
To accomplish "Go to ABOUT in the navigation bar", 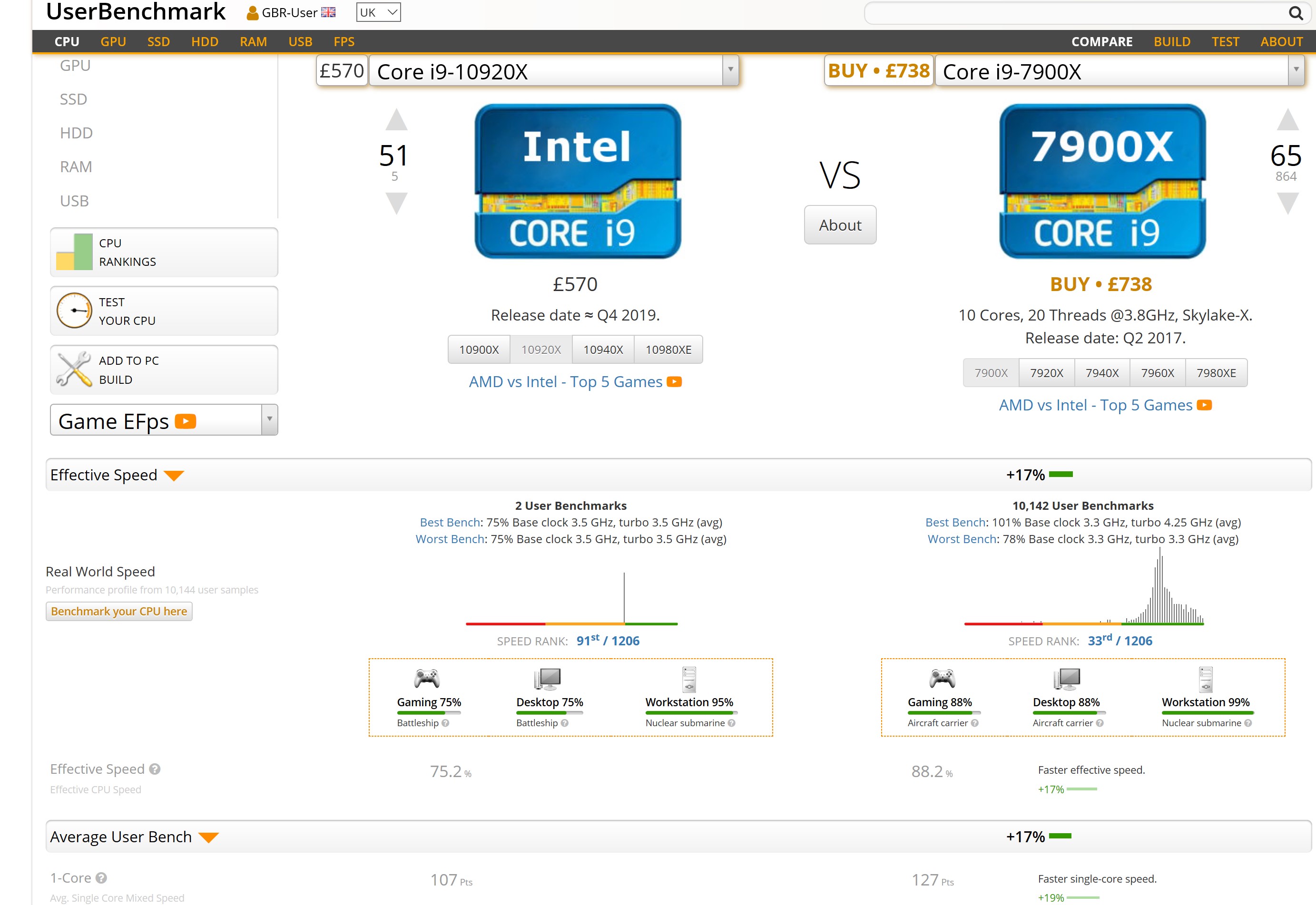I will [1281, 41].
